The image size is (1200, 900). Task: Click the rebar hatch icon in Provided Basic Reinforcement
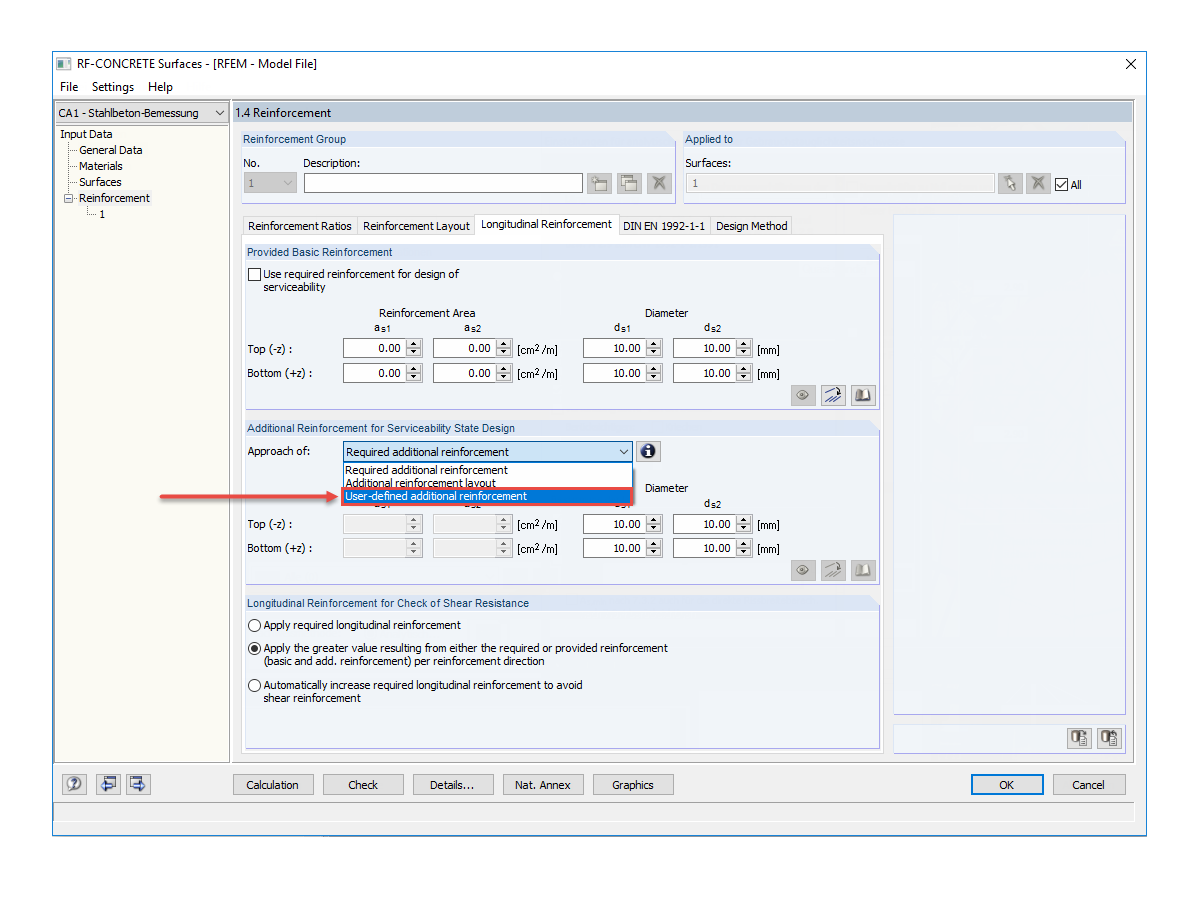coord(833,395)
